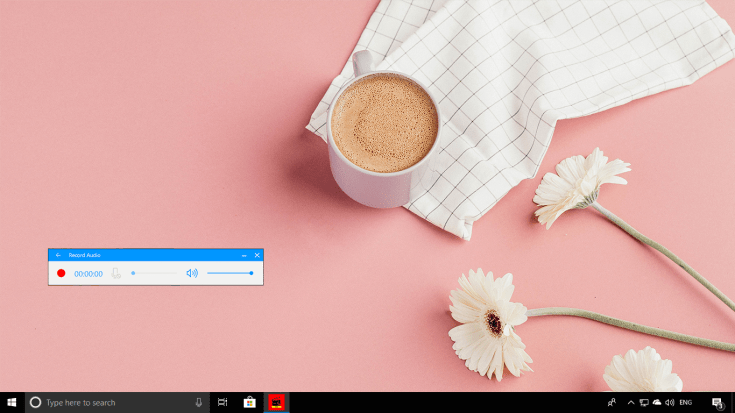
Task: Click the back arrow in Record Audio
Action: [58, 255]
